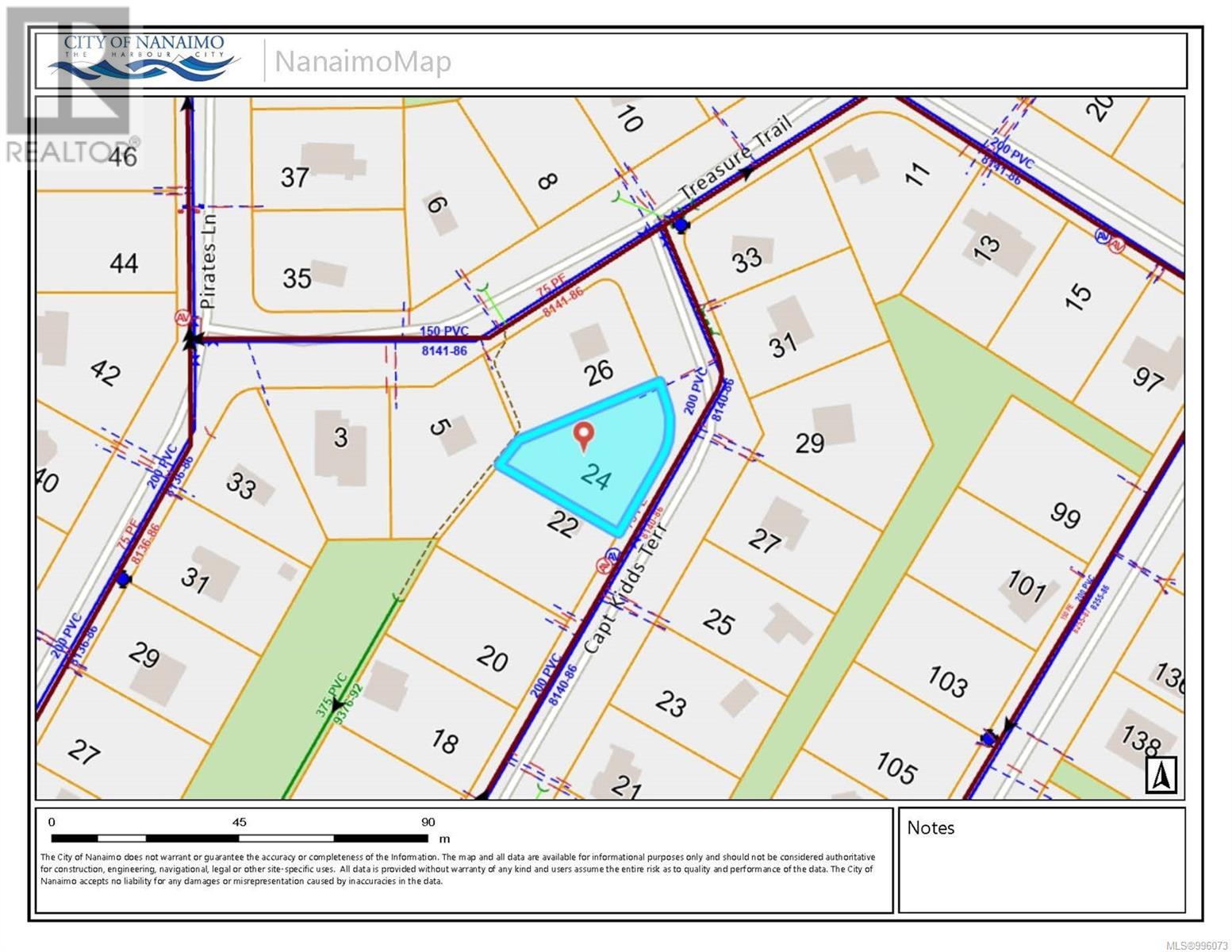Click the Notes box

click(1041, 860)
